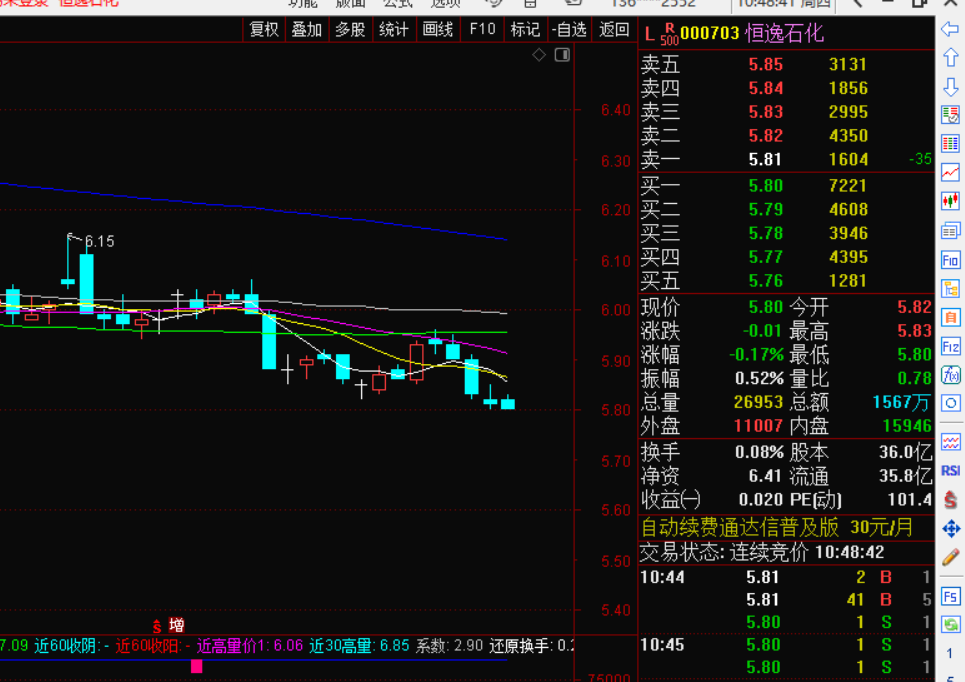965x682 pixels.
Task: Click stock name 恒逸石化 in the quote header
Action: tap(784, 33)
